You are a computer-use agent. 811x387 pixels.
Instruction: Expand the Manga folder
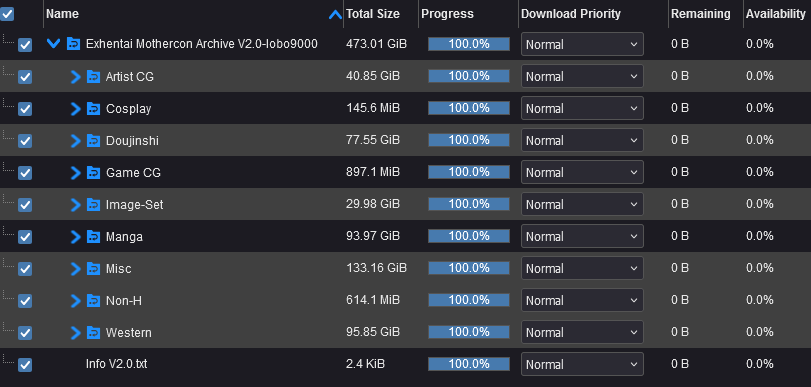[x=76, y=237]
